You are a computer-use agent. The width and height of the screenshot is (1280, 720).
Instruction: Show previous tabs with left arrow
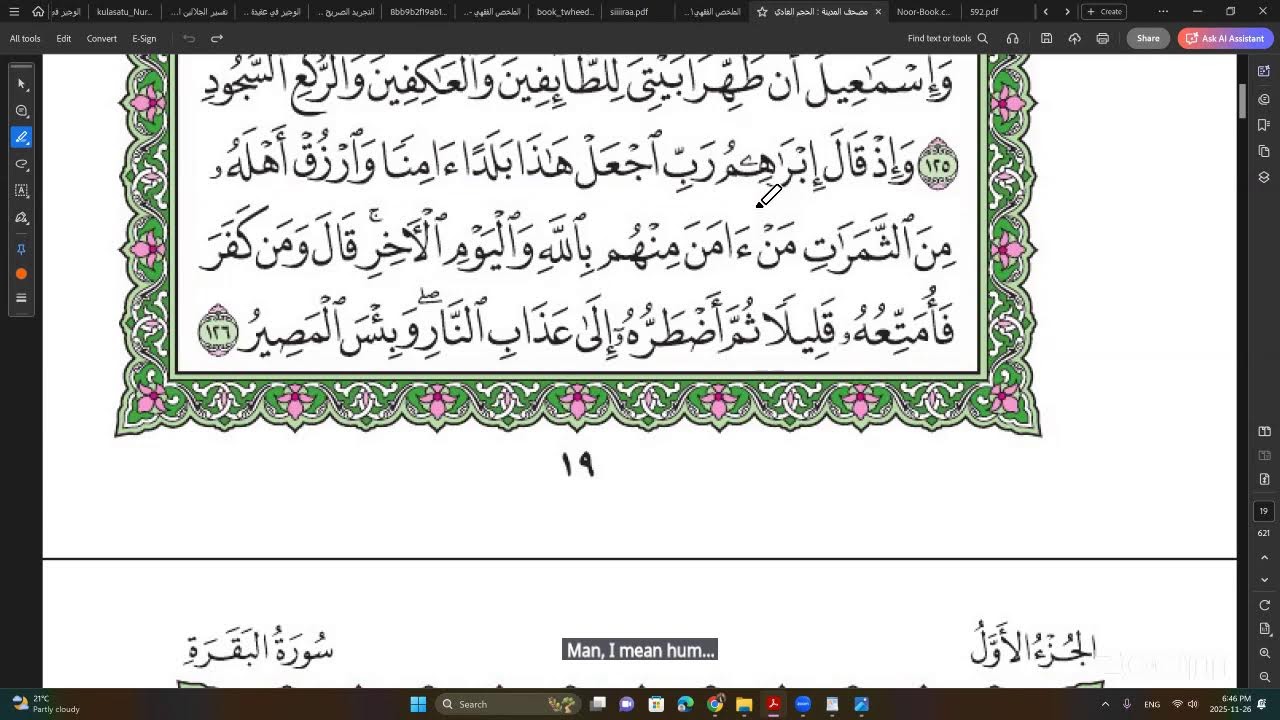1046,12
